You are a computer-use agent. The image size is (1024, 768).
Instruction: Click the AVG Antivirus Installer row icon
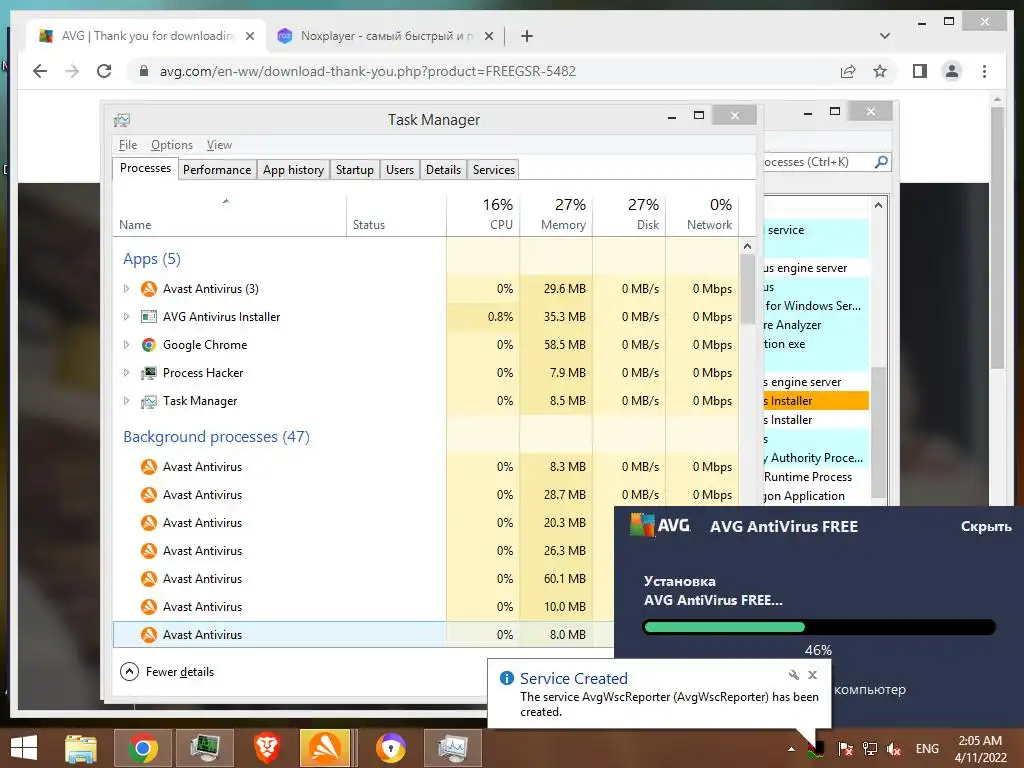click(x=149, y=317)
